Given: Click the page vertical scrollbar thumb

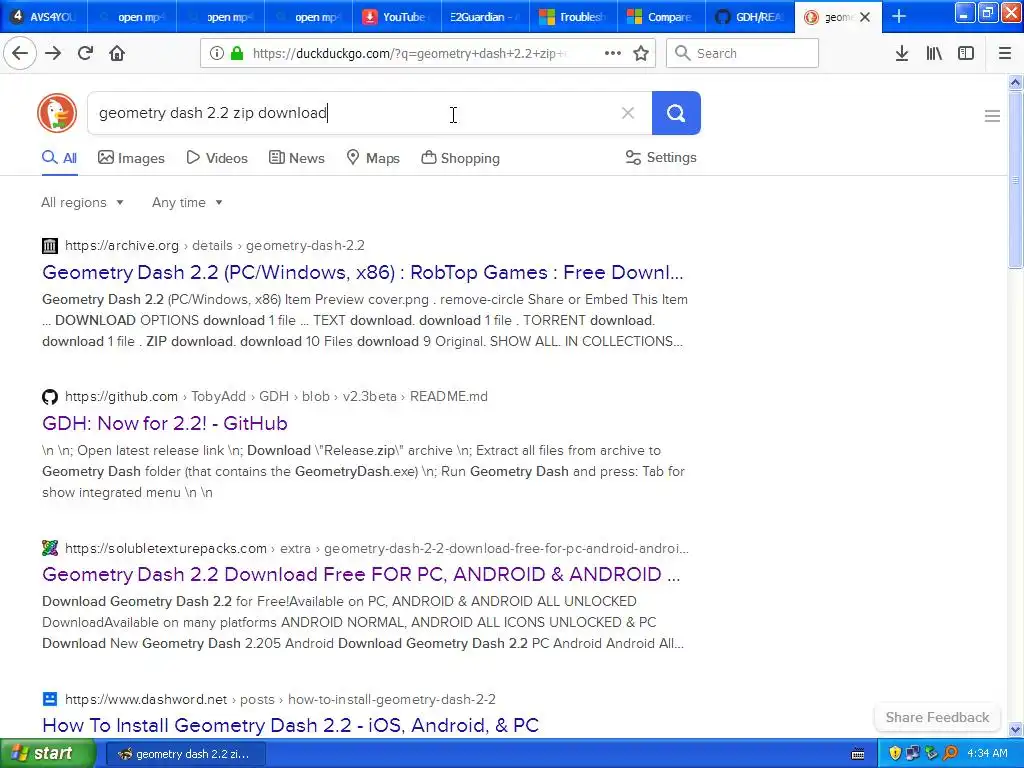Looking at the screenshot, I should [x=1015, y=180].
